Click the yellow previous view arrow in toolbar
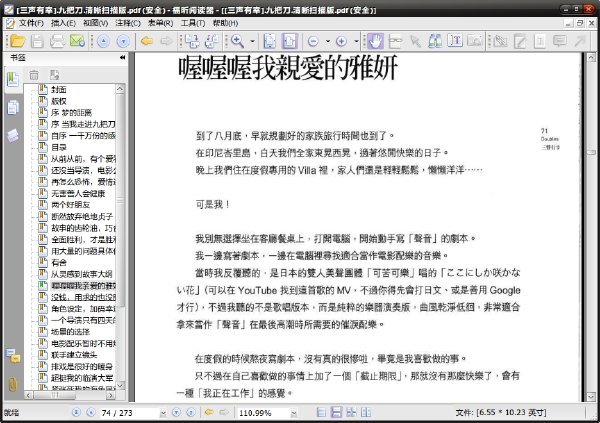Screen dimensions: 600x423 click(x=147, y=41)
